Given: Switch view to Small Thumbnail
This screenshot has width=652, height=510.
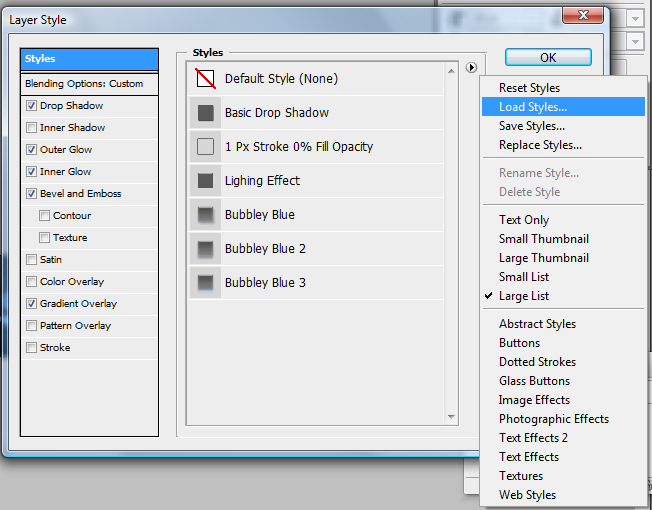Looking at the screenshot, I should 543,239.
